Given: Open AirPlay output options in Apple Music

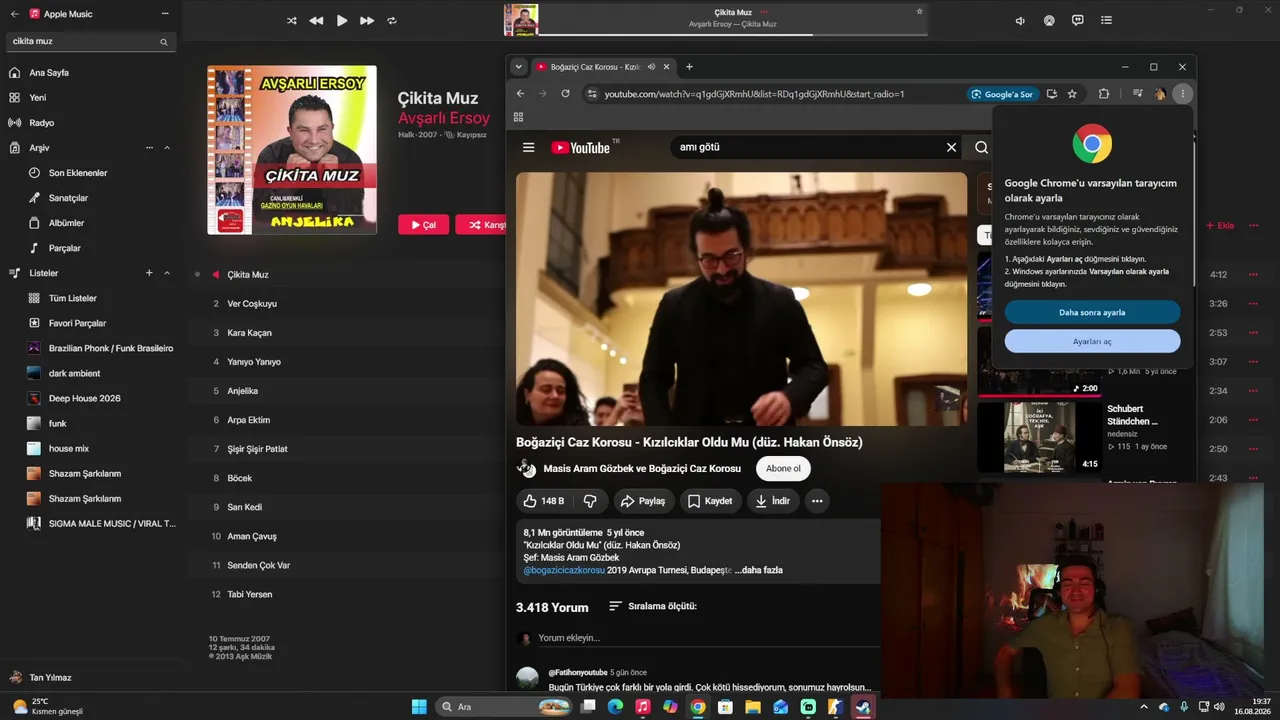Looking at the screenshot, I should (1049, 20).
